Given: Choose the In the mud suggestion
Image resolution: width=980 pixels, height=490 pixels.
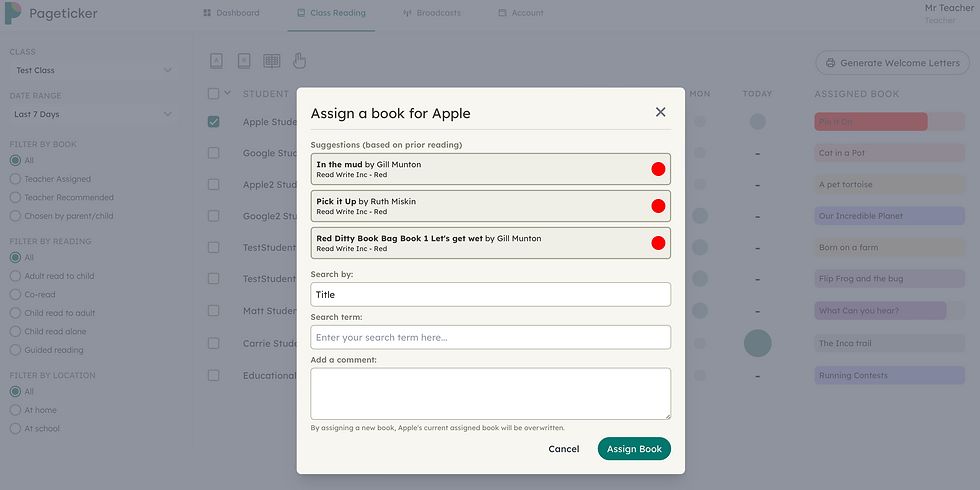Looking at the screenshot, I should click(491, 169).
